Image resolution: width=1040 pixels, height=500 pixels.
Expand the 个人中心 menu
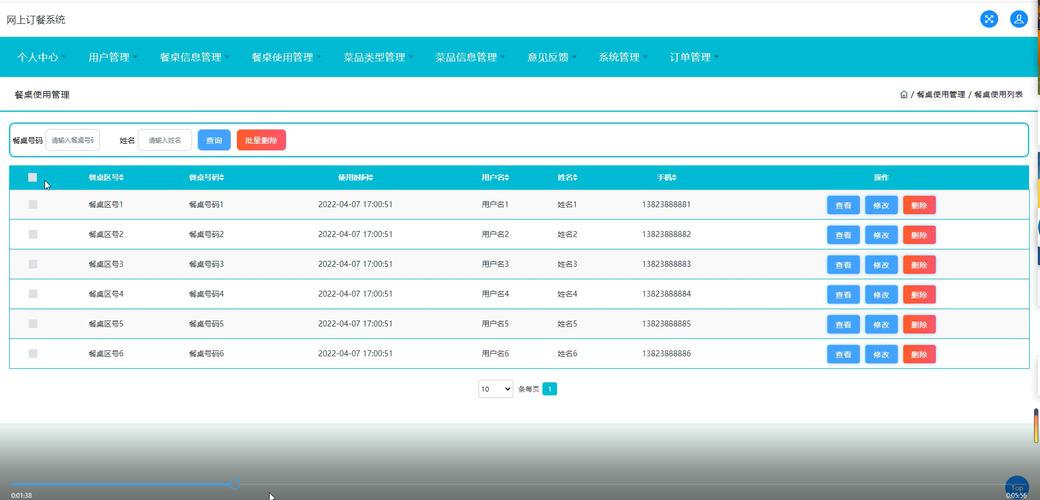42,57
